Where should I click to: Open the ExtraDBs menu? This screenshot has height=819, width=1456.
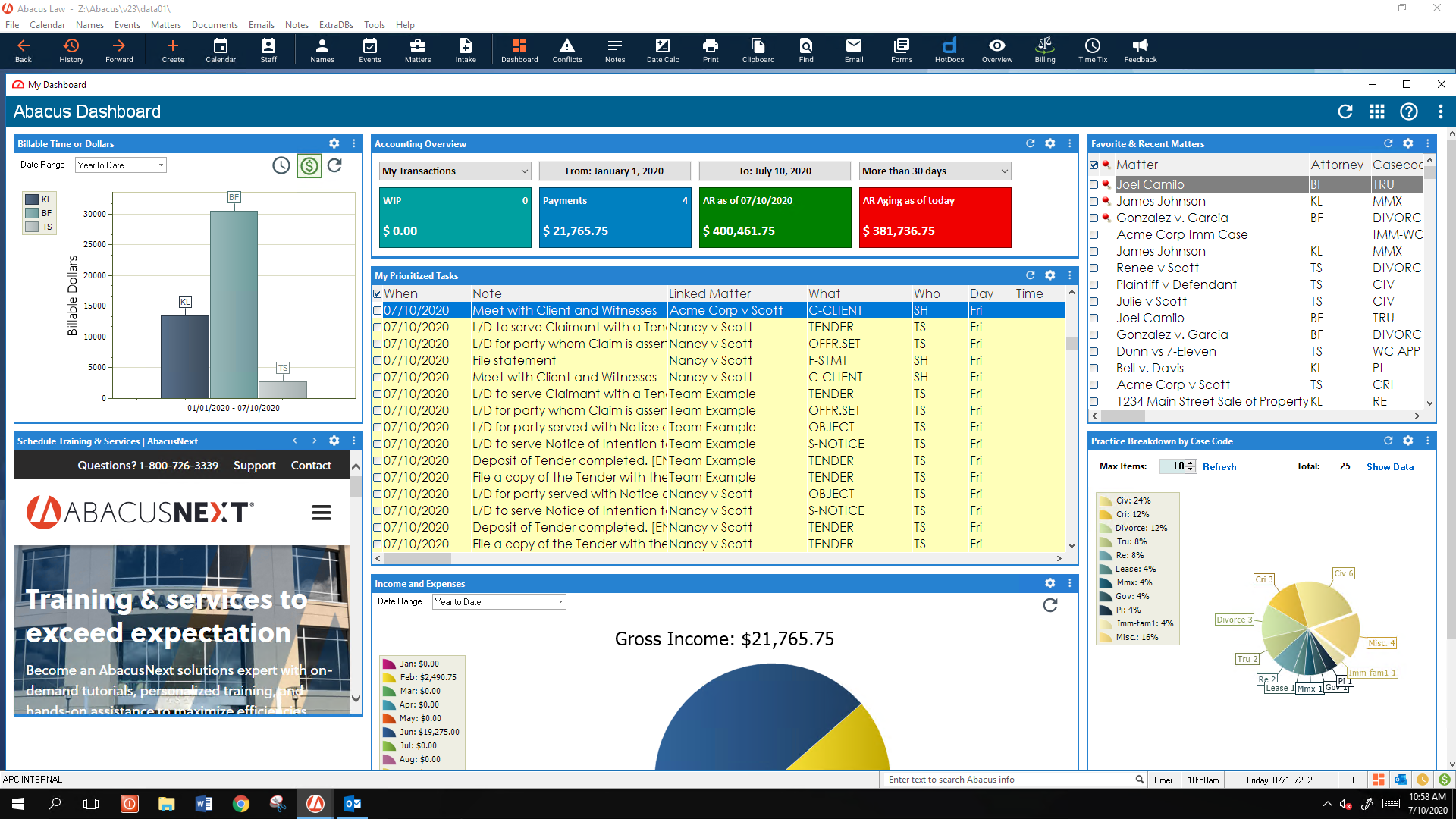coord(336,25)
